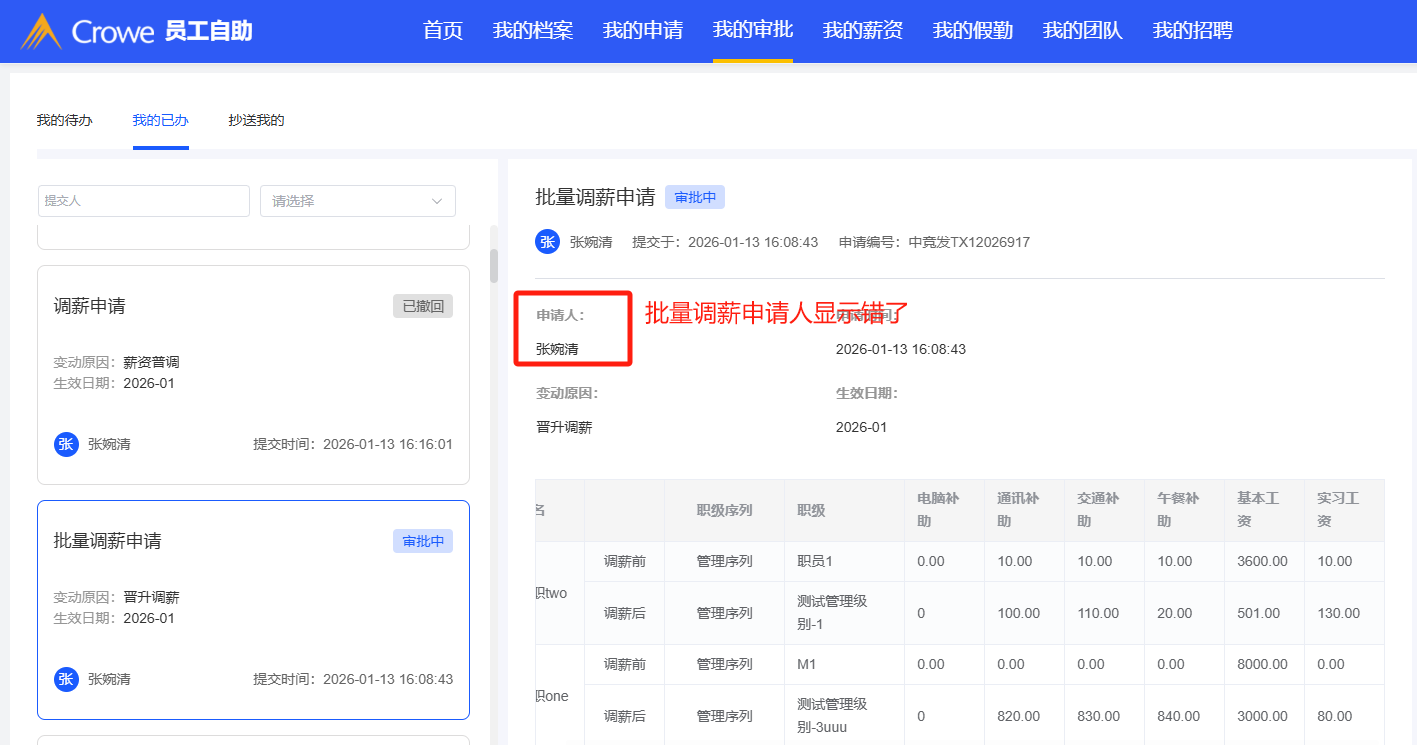Go to 我的假勤 in navigation
Viewport: 1417px width, 745px height.
point(972,30)
